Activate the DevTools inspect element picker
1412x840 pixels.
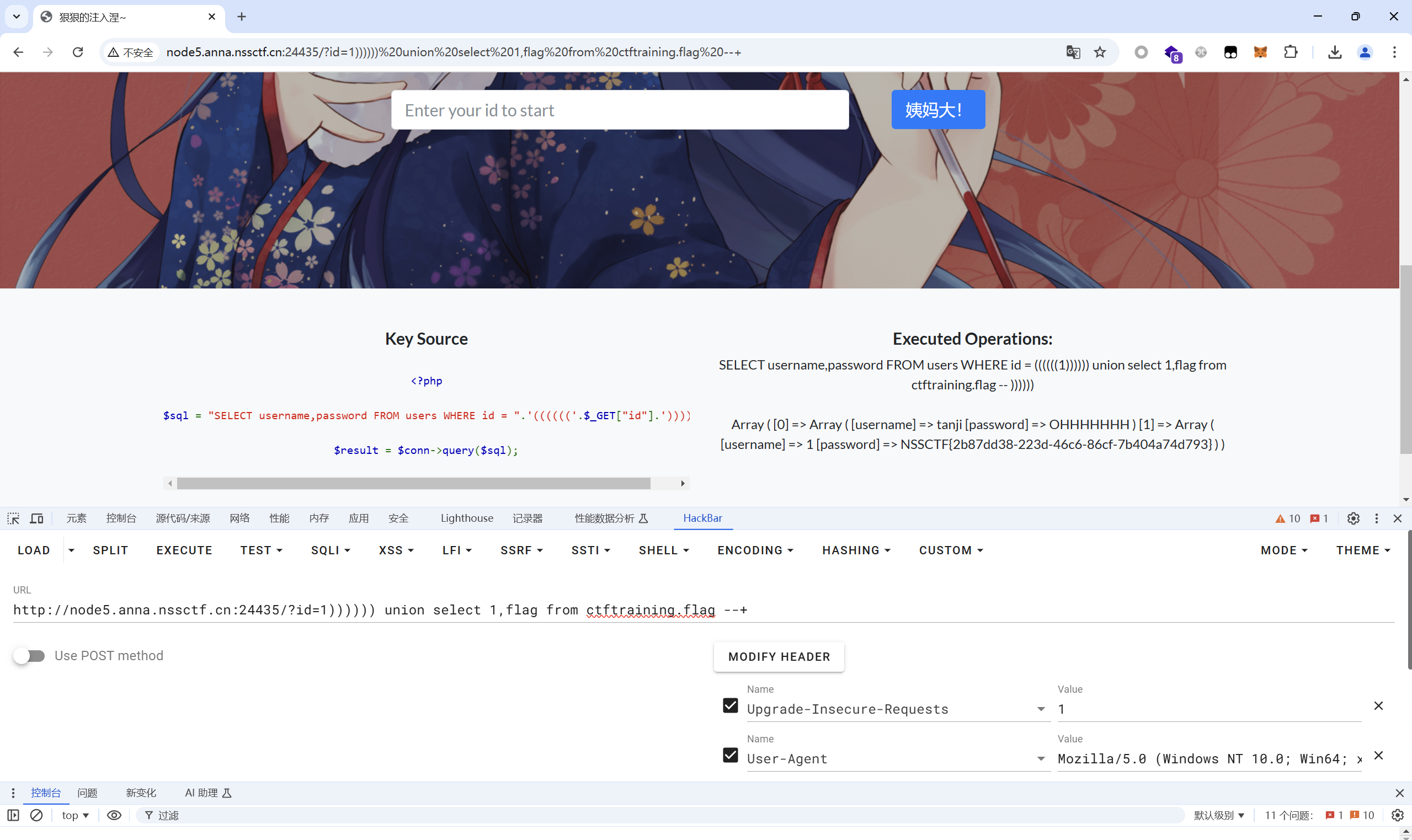click(x=13, y=518)
